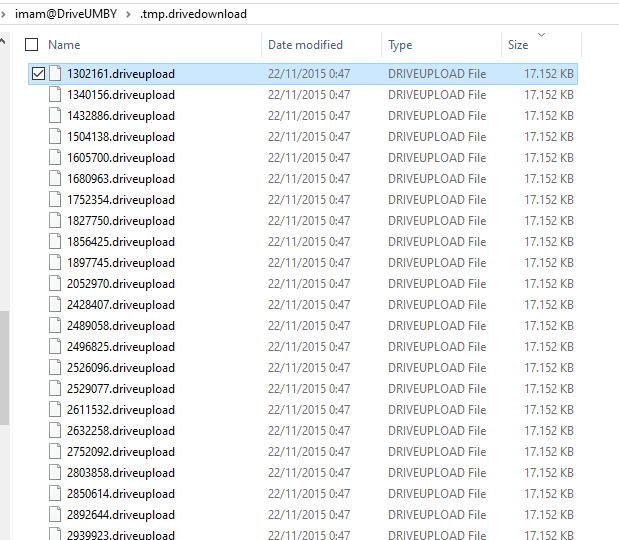Select file icon of 1432886.driveupload

pyautogui.click(x=55, y=115)
